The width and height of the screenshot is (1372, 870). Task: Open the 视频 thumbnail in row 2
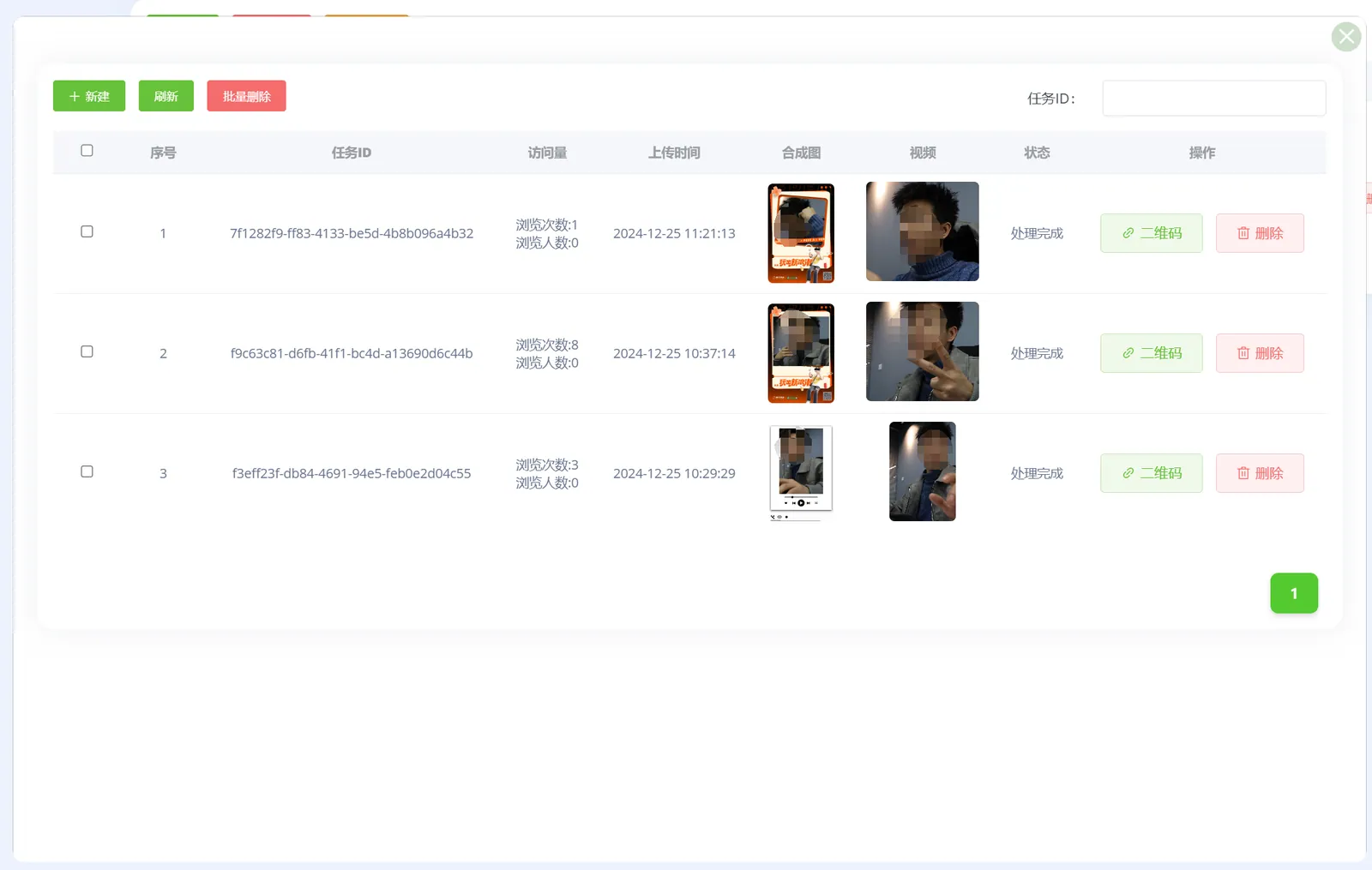pyautogui.click(x=923, y=351)
